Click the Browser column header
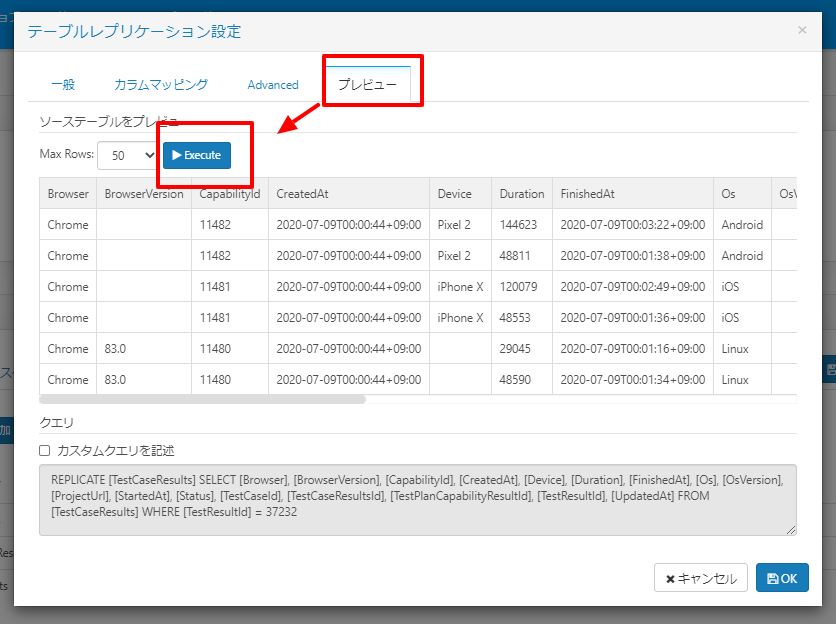This screenshot has height=624, width=836. click(x=68, y=194)
